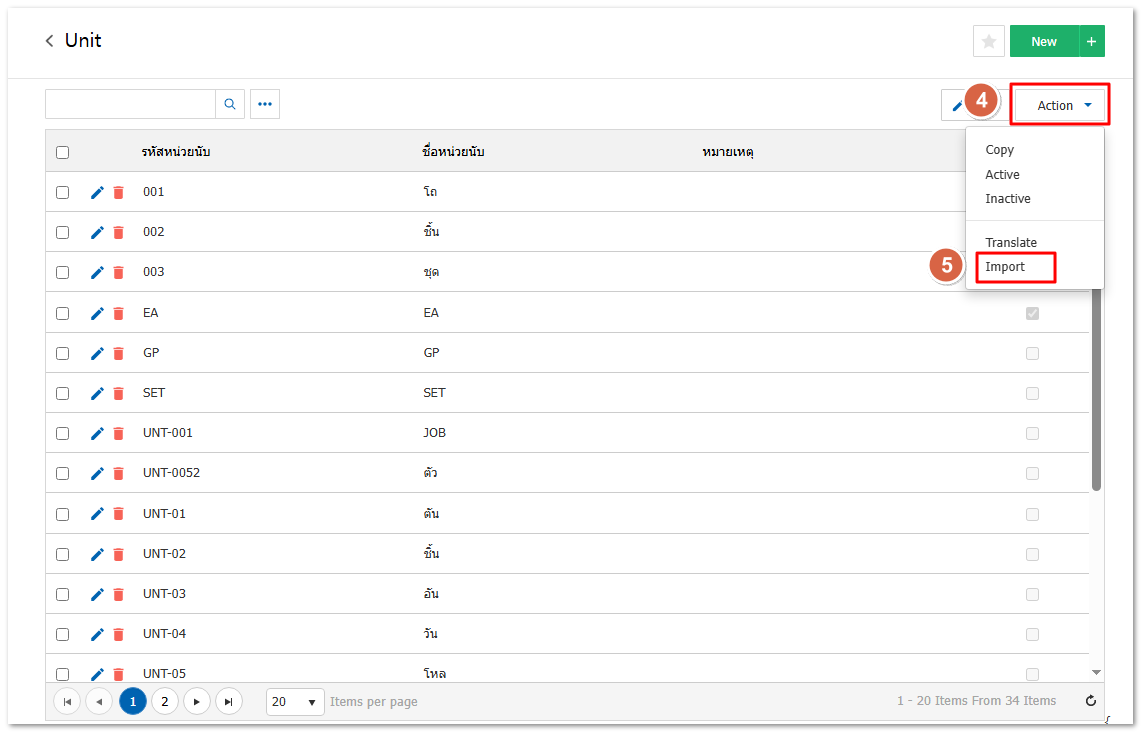Screen dimensions: 1141x732
Task: Select the checkbox for row UNT-03
Action: [63, 594]
